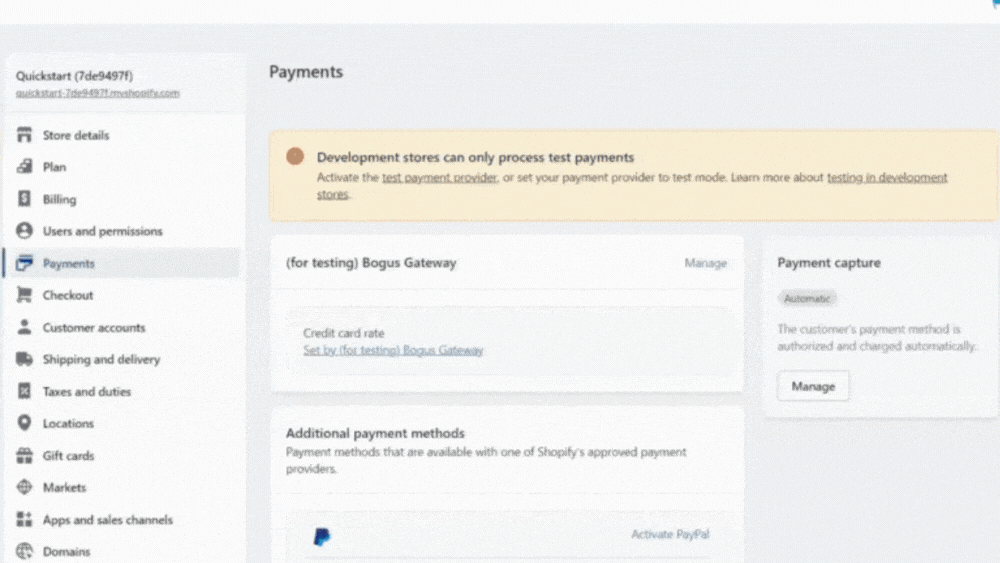Select the Shipping and delivery truck icon
1000x563 pixels.
pos(24,359)
